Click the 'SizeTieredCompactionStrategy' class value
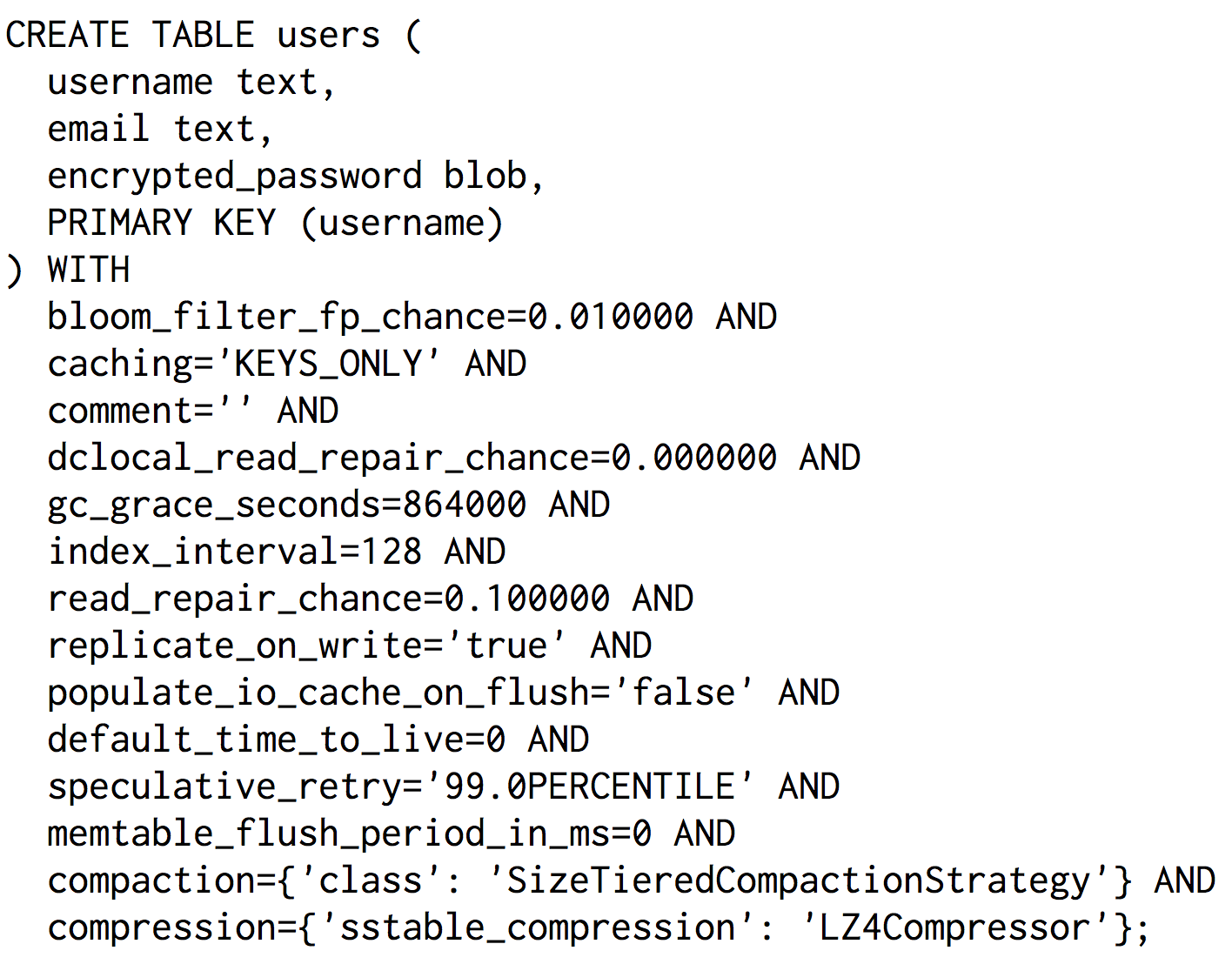This screenshot has height=964, width=1232. (x=799, y=880)
